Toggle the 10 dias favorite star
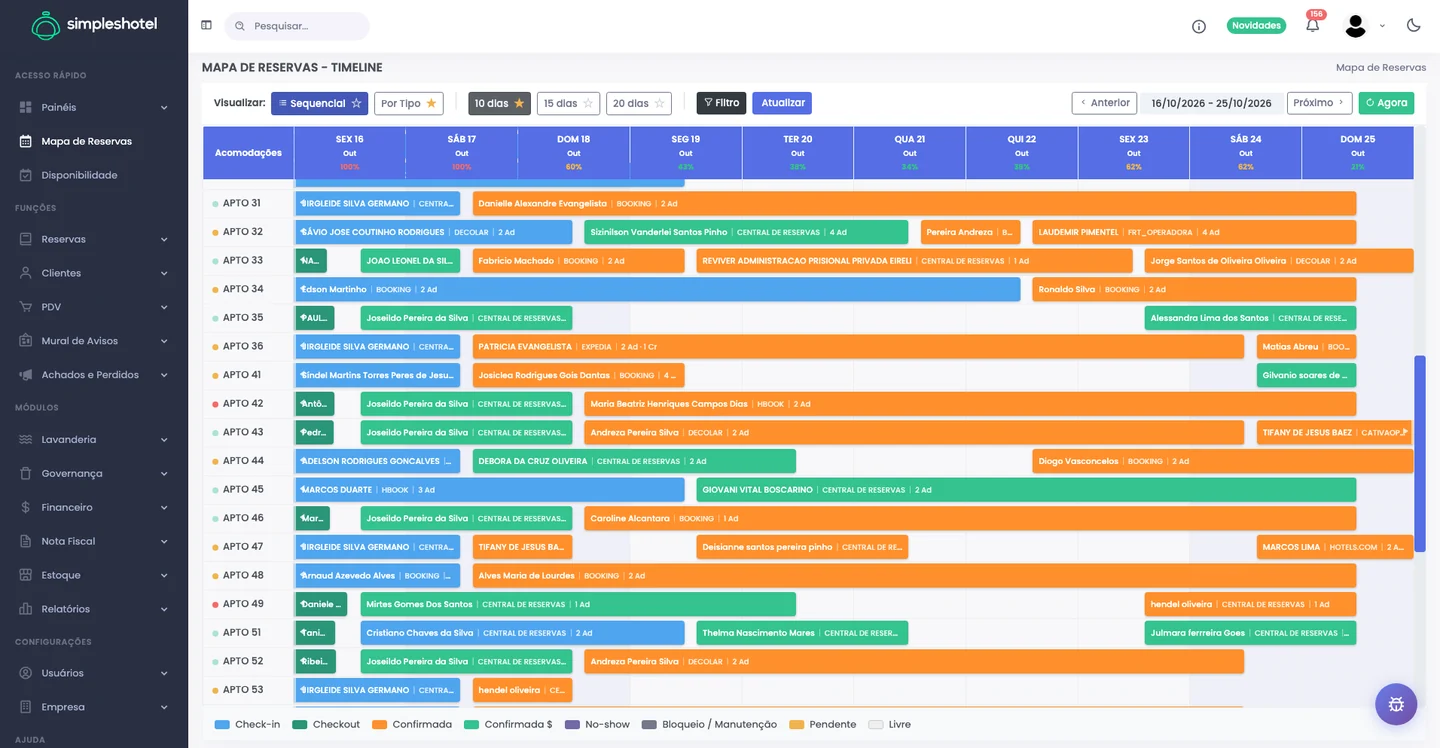 [519, 103]
